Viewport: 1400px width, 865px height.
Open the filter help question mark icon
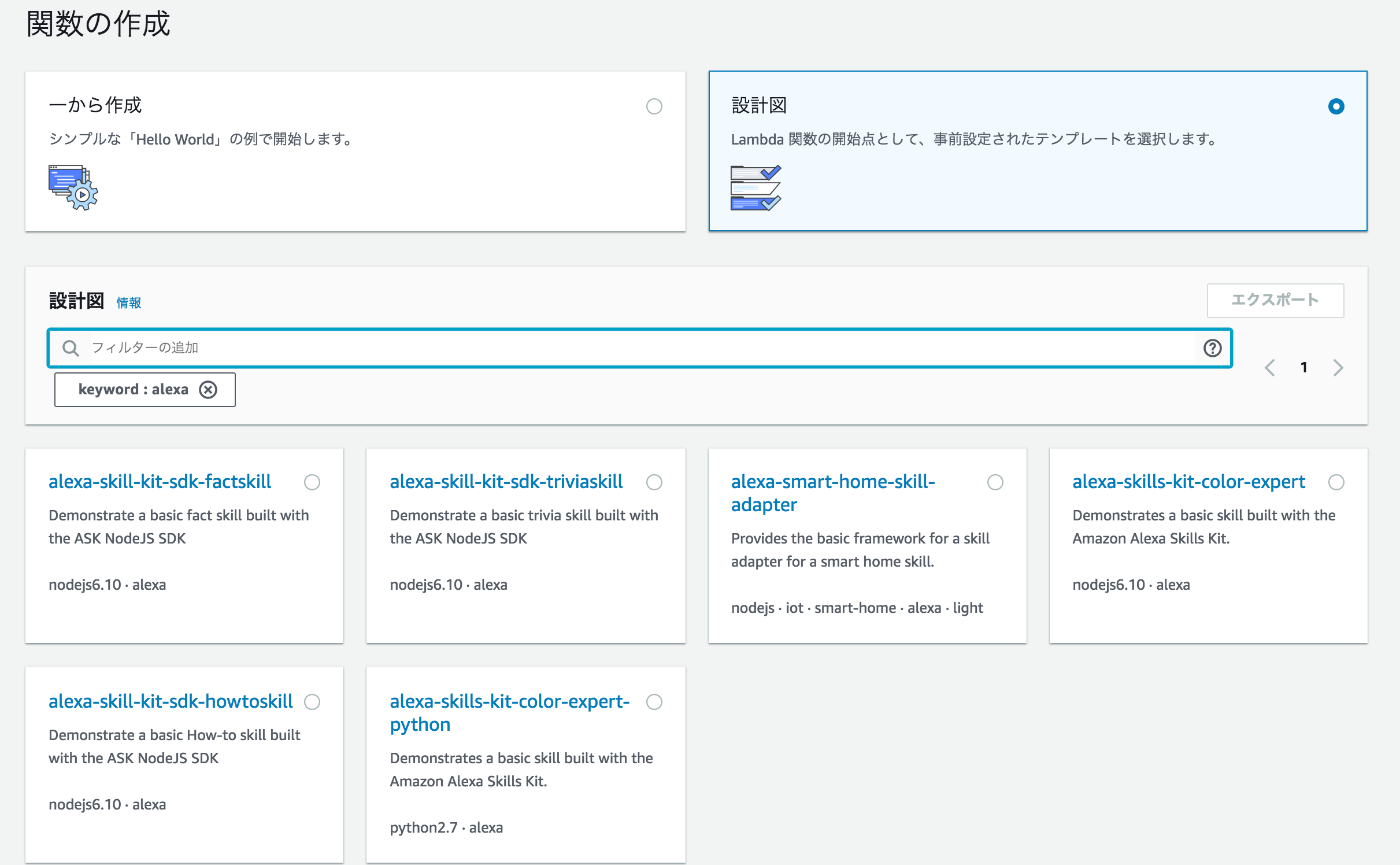(1212, 348)
